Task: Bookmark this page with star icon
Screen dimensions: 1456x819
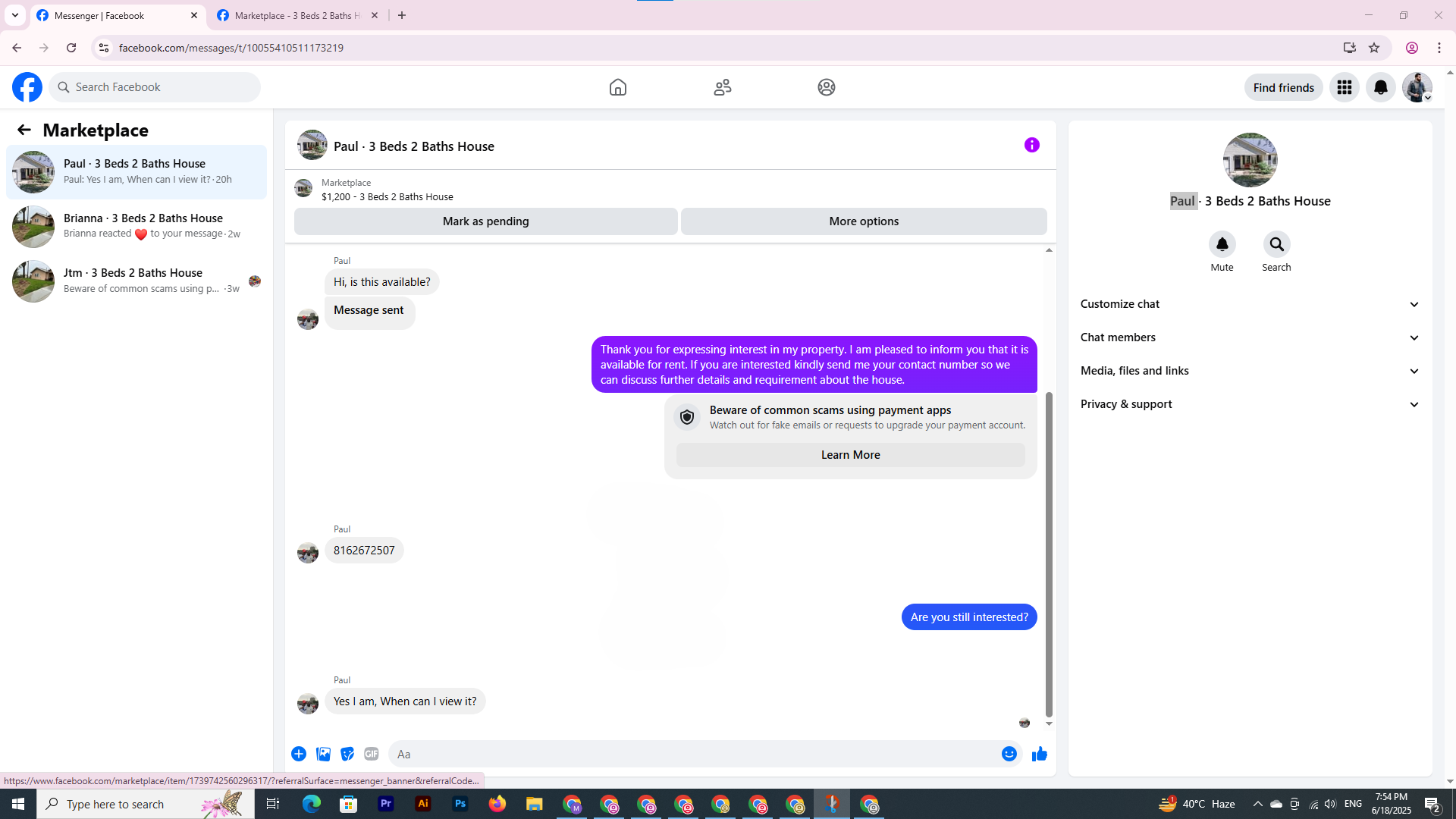Action: 1374,48
